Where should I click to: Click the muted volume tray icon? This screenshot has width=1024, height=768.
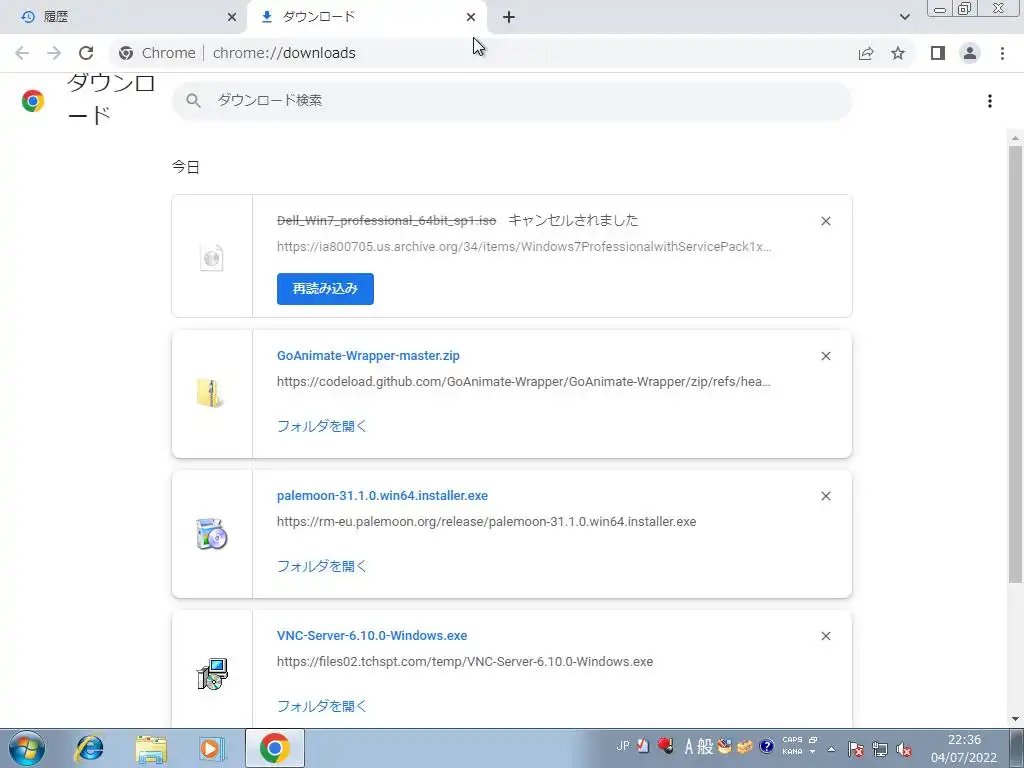[904, 749]
